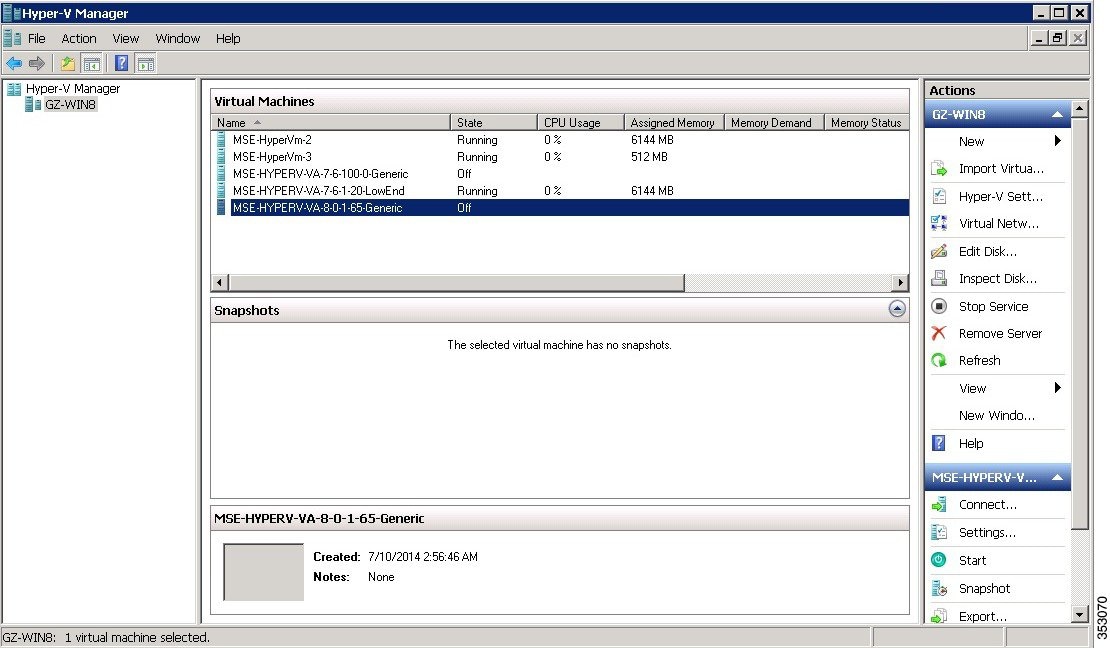Collapse the GZ-WIN8 actions section header
Viewport: 1110px width, 648px height.
pyautogui.click(x=1056, y=113)
